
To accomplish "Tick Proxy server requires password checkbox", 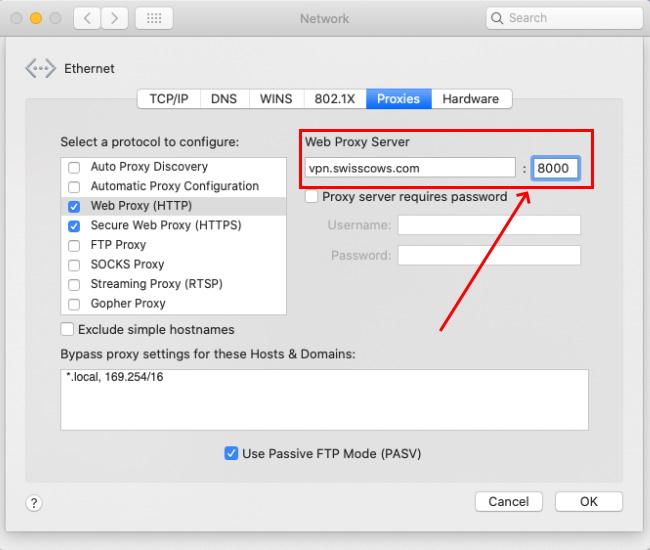I will click(x=311, y=196).
